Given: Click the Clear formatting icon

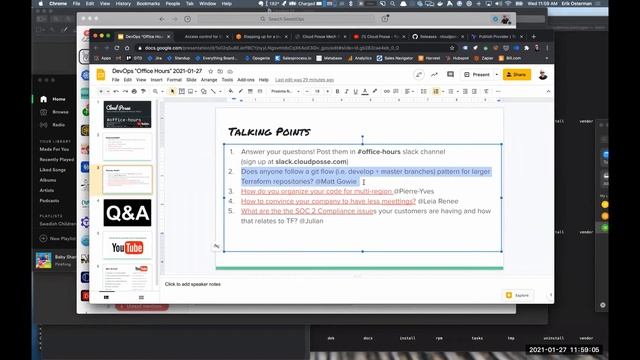Looking at the screenshot, I should pos(486,91).
